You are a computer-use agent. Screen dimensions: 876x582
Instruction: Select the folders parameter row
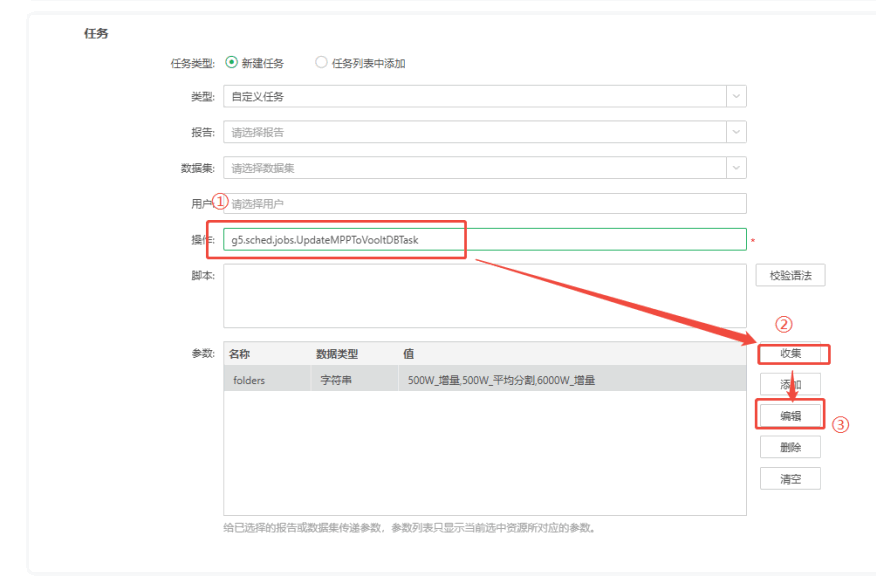pyautogui.click(x=485, y=380)
